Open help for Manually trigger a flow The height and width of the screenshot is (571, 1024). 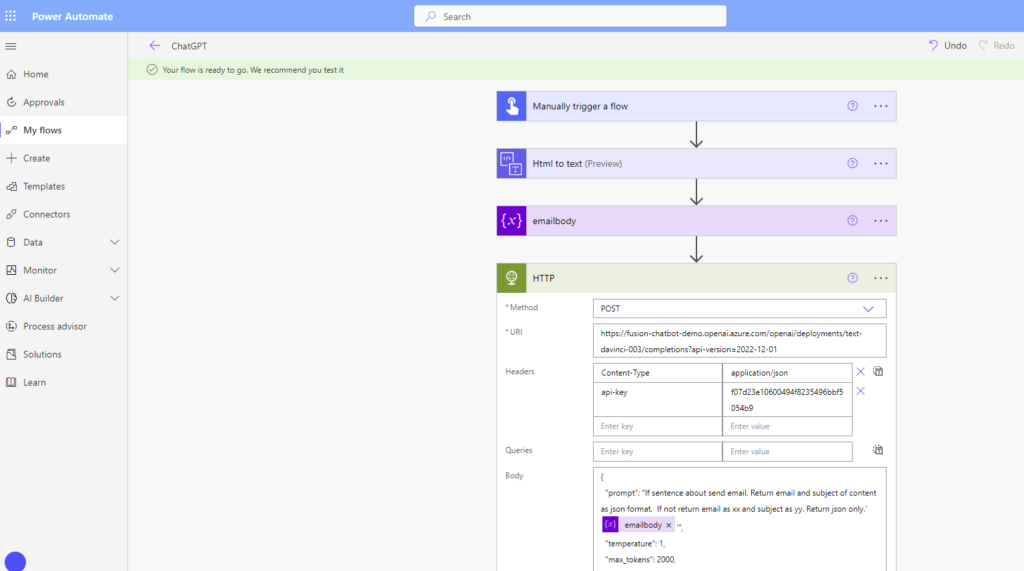(852, 106)
